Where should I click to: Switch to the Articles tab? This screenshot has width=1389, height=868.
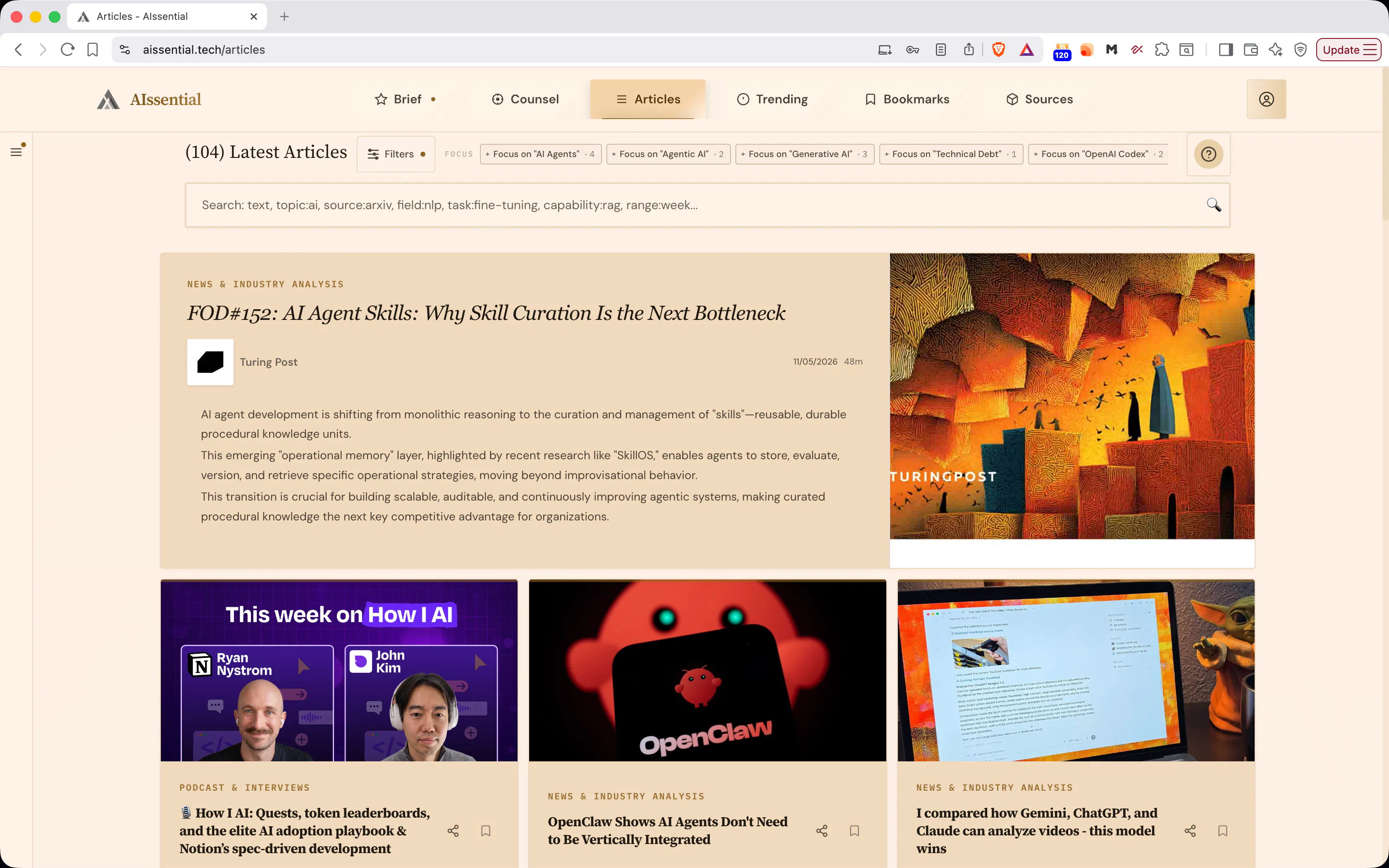click(x=647, y=99)
